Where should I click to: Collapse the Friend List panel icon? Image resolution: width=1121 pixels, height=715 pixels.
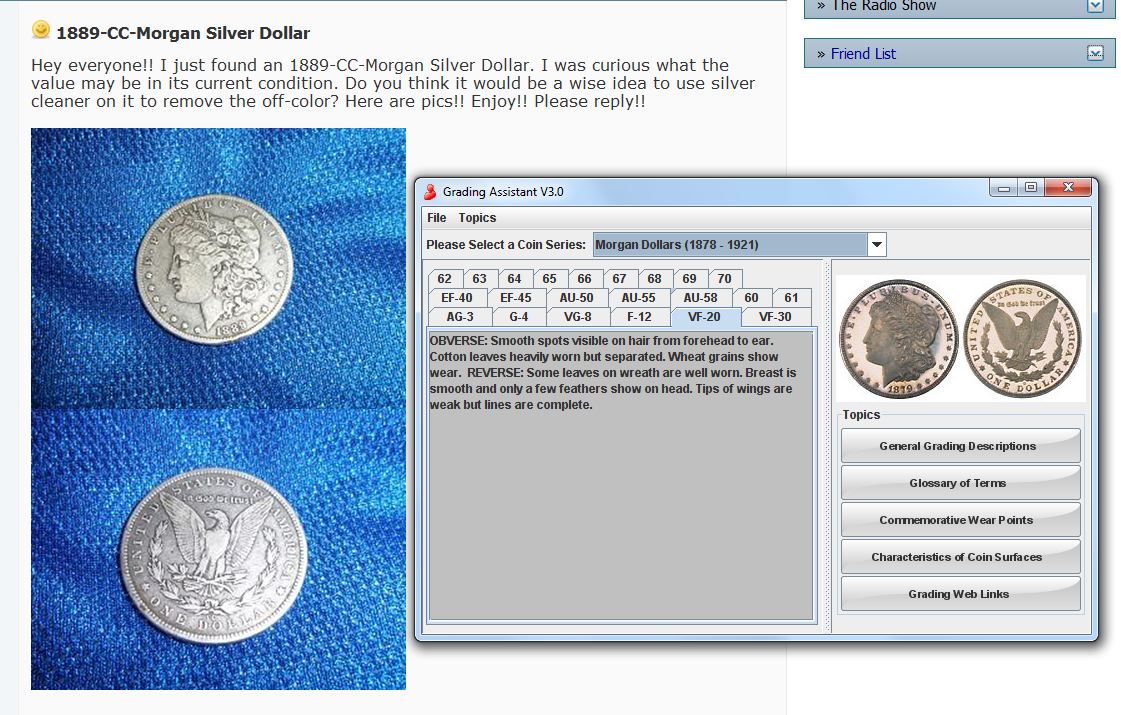(1095, 53)
